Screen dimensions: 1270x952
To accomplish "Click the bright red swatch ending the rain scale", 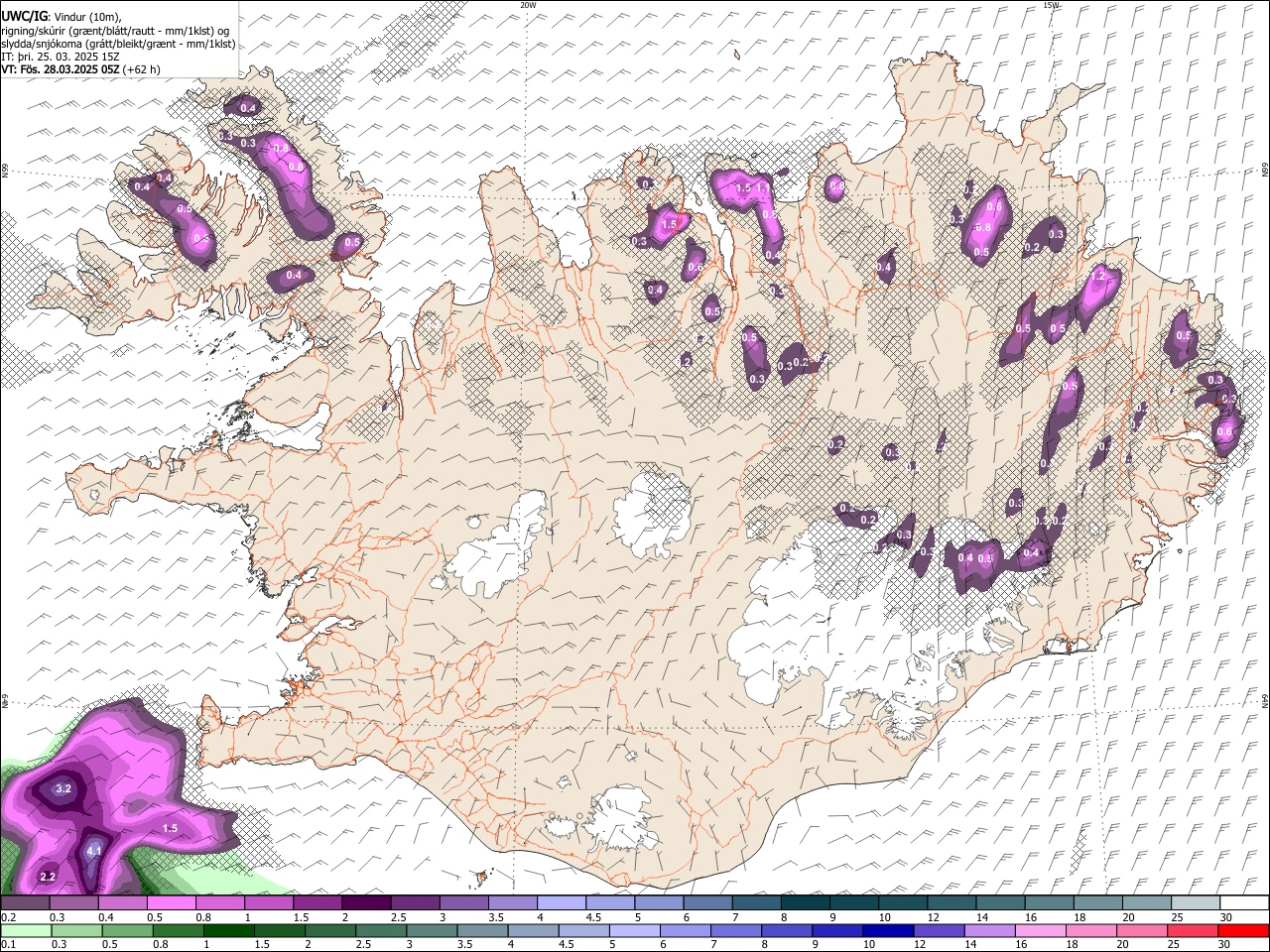I will point(1242,930).
